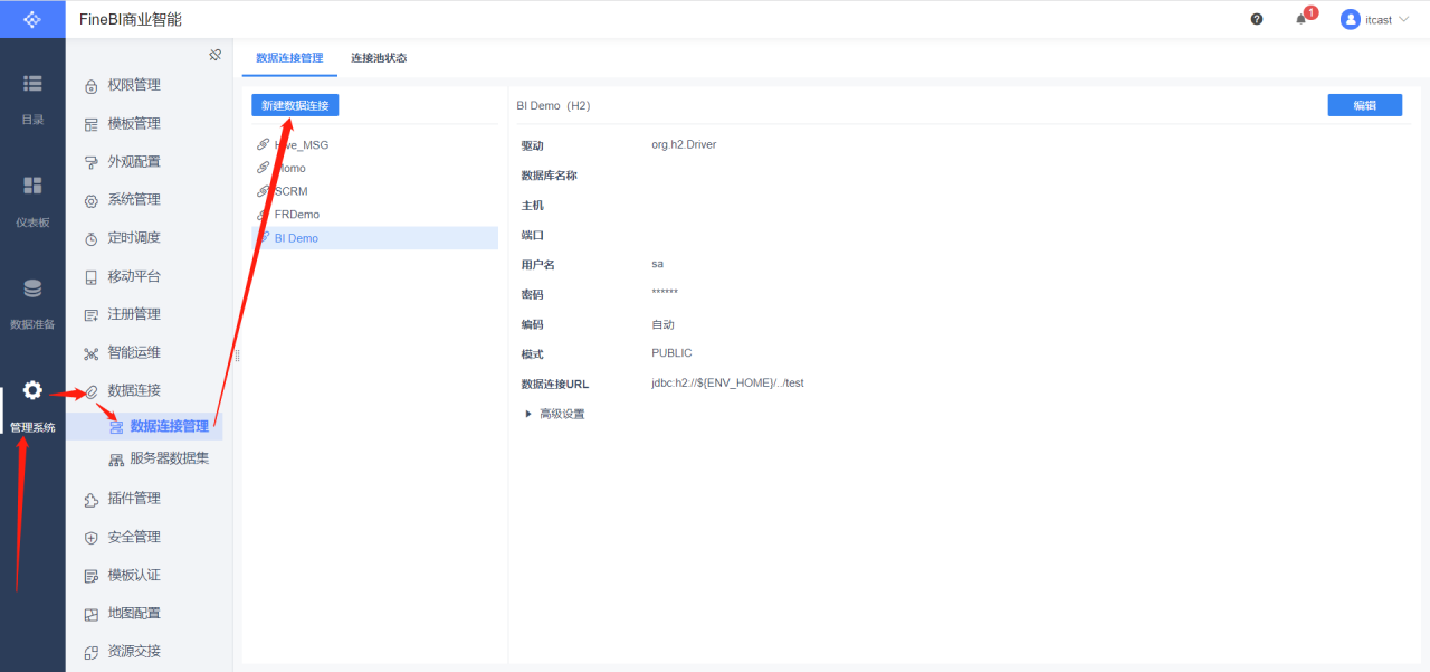
Task: Open the 目录 directory section
Action: point(32,100)
